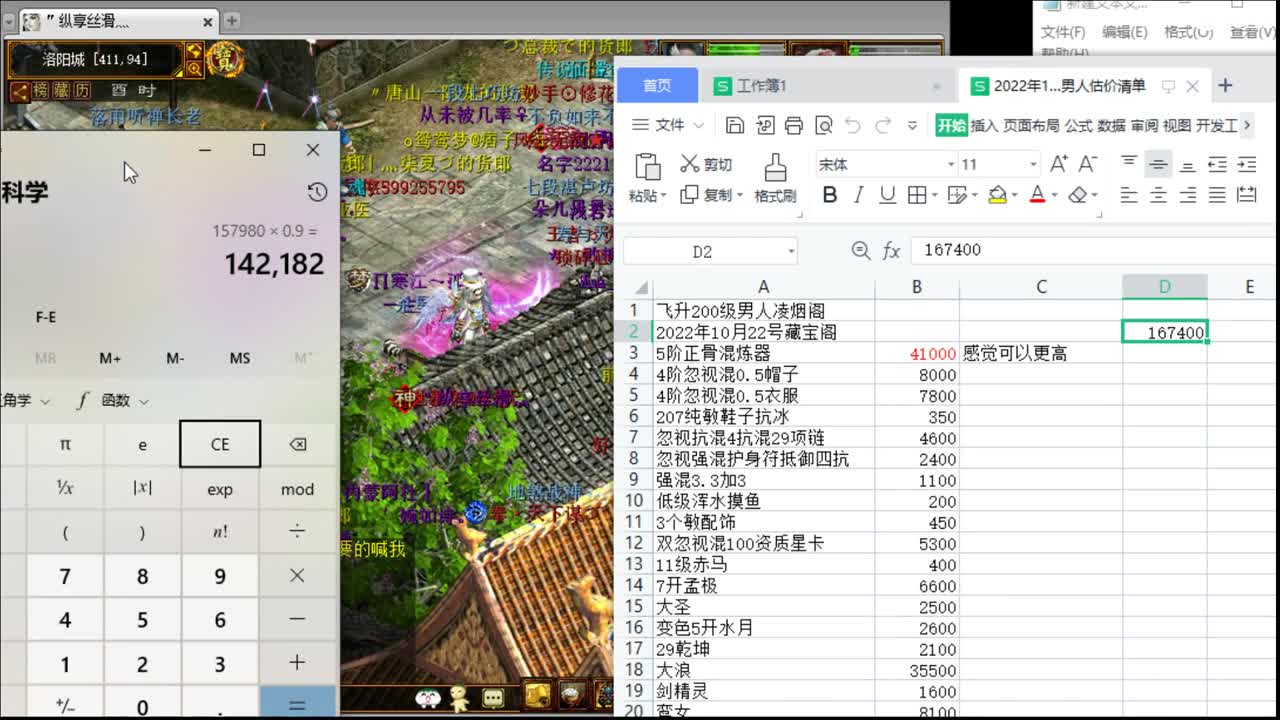Decrease font size with A- icon

coord(1088,164)
